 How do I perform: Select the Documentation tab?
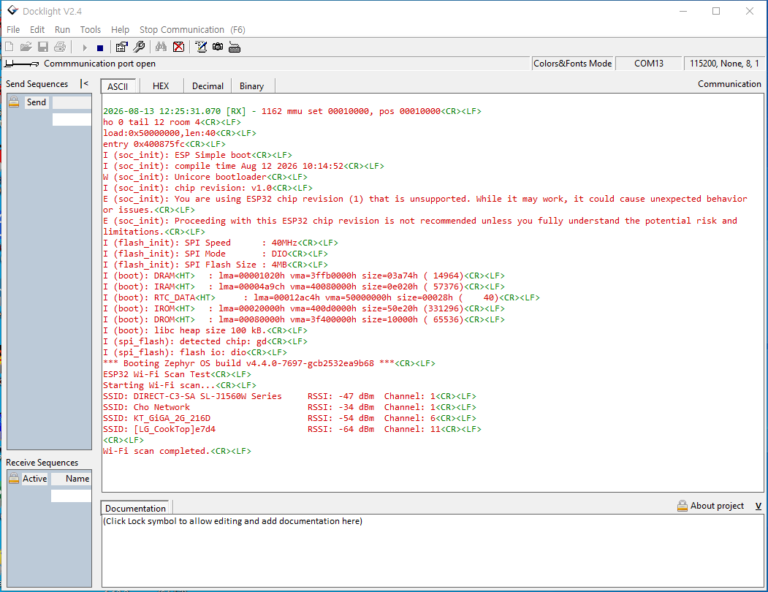[135, 508]
